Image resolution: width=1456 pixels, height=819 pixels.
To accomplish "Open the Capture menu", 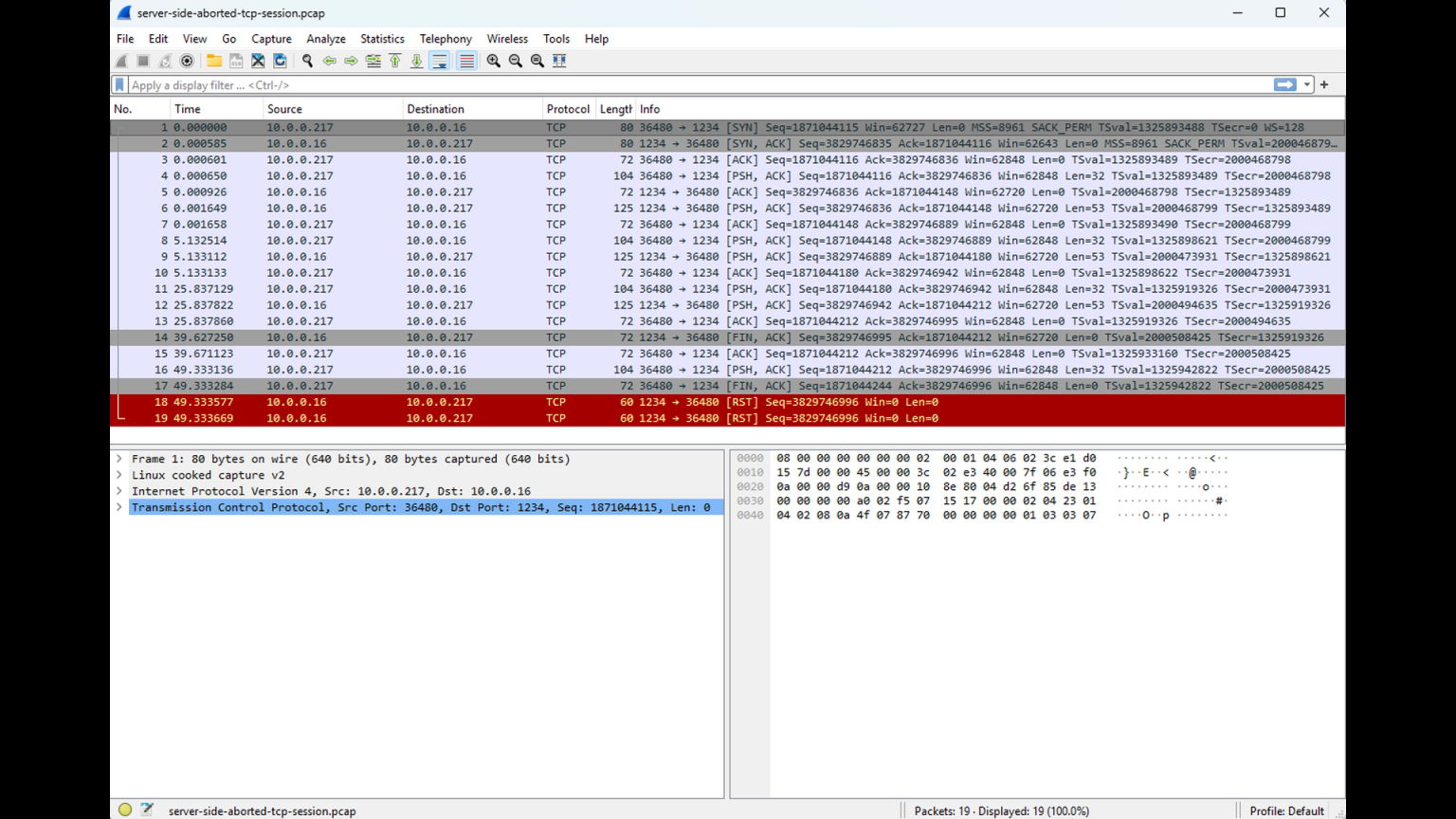I will pyautogui.click(x=271, y=39).
